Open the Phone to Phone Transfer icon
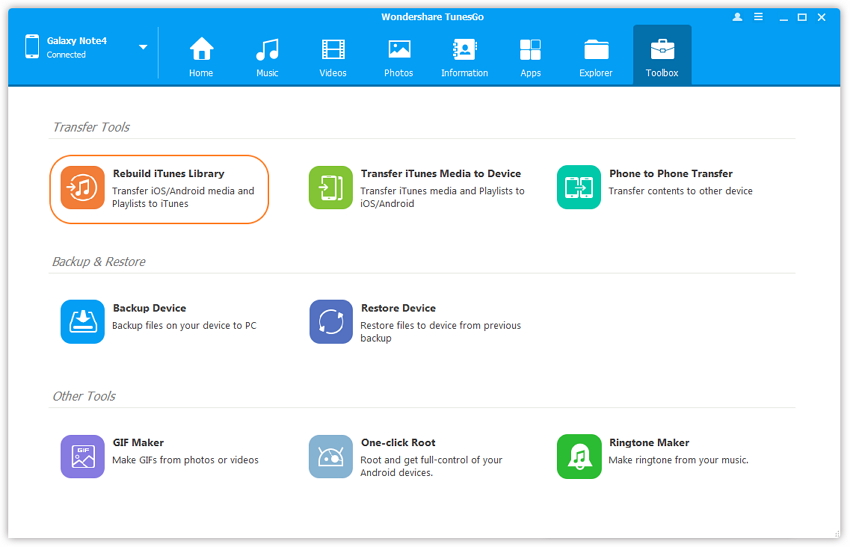Screen dimensions: 850x547 pyautogui.click(x=578, y=188)
